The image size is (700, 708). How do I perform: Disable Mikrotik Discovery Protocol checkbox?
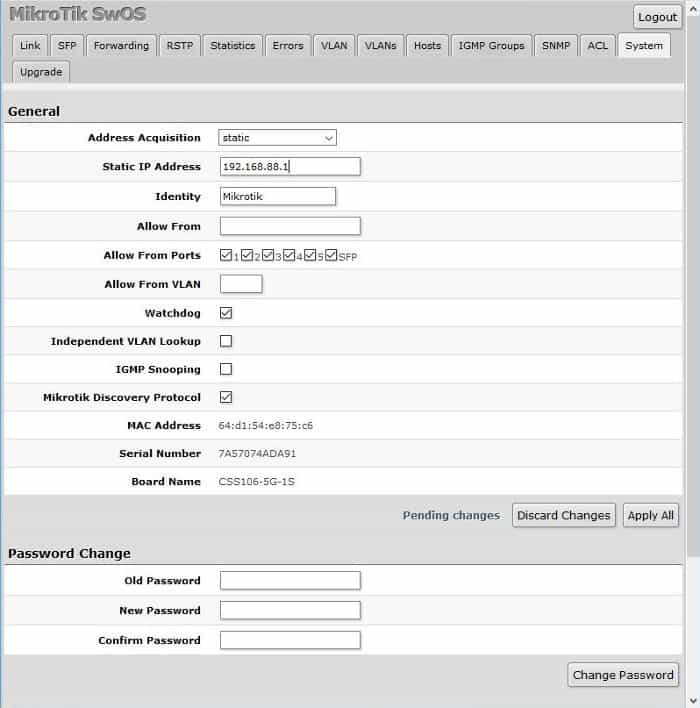tap(226, 397)
